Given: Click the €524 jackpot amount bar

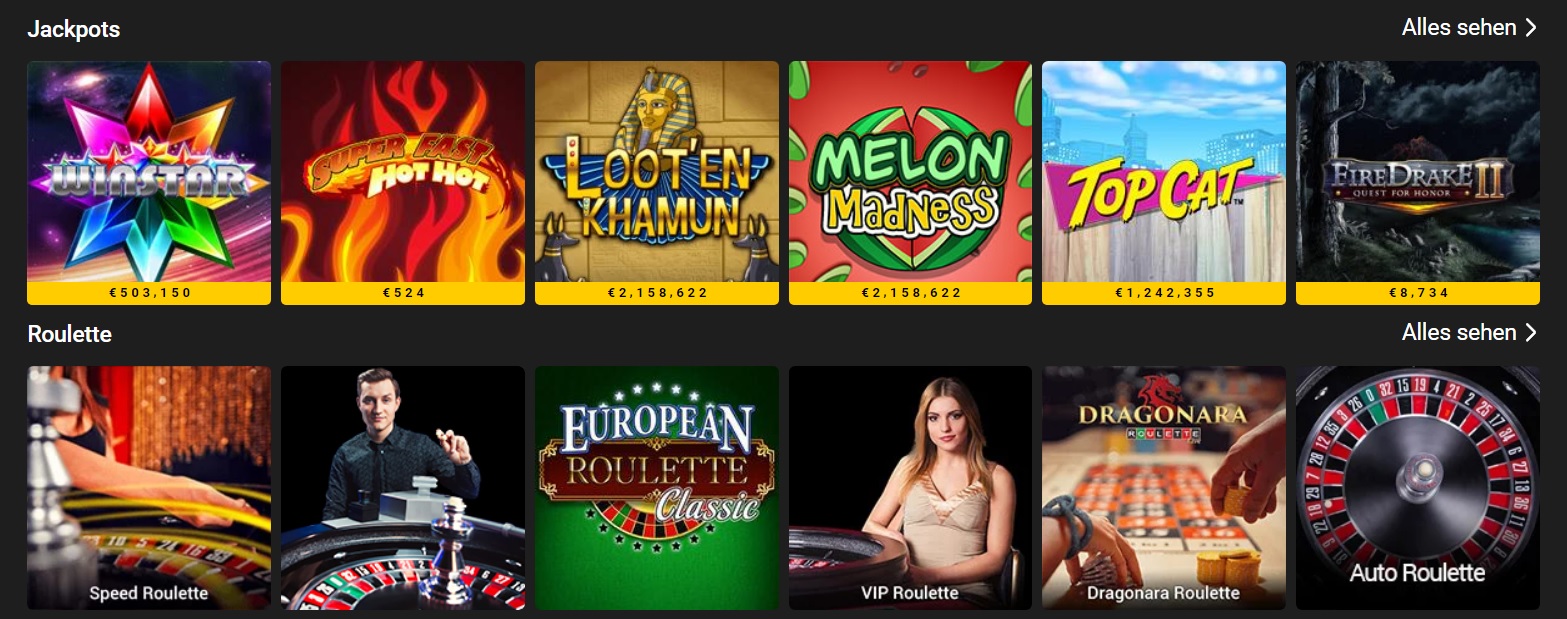Looking at the screenshot, I should tap(403, 293).
